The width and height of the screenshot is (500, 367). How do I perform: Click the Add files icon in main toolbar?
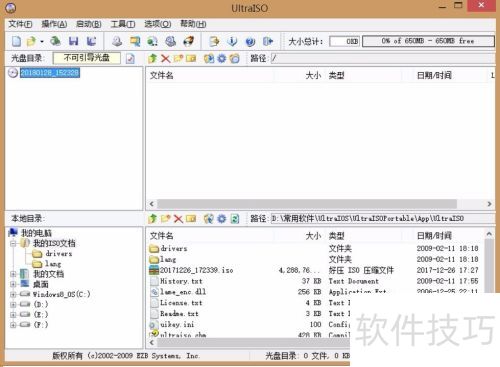tap(214, 41)
